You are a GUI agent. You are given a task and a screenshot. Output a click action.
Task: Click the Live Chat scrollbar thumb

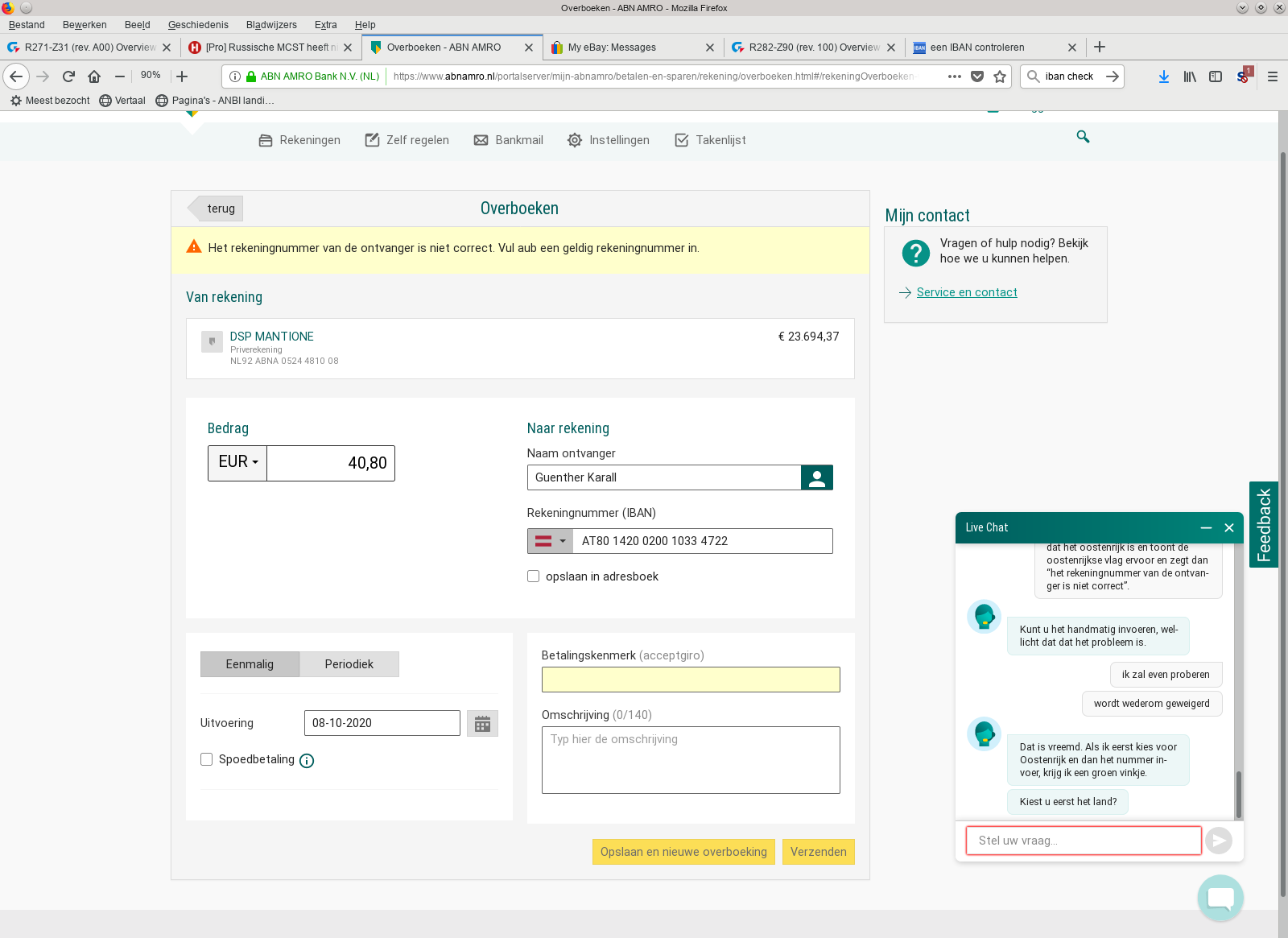click(1238, 793)
